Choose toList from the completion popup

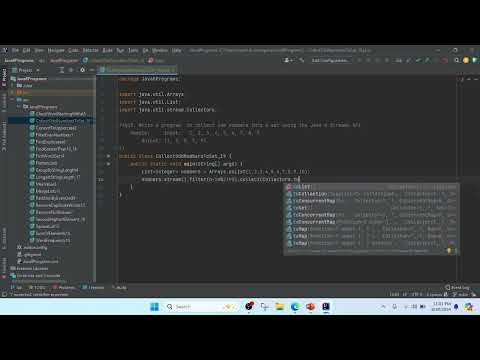click(x=371, y=187)
